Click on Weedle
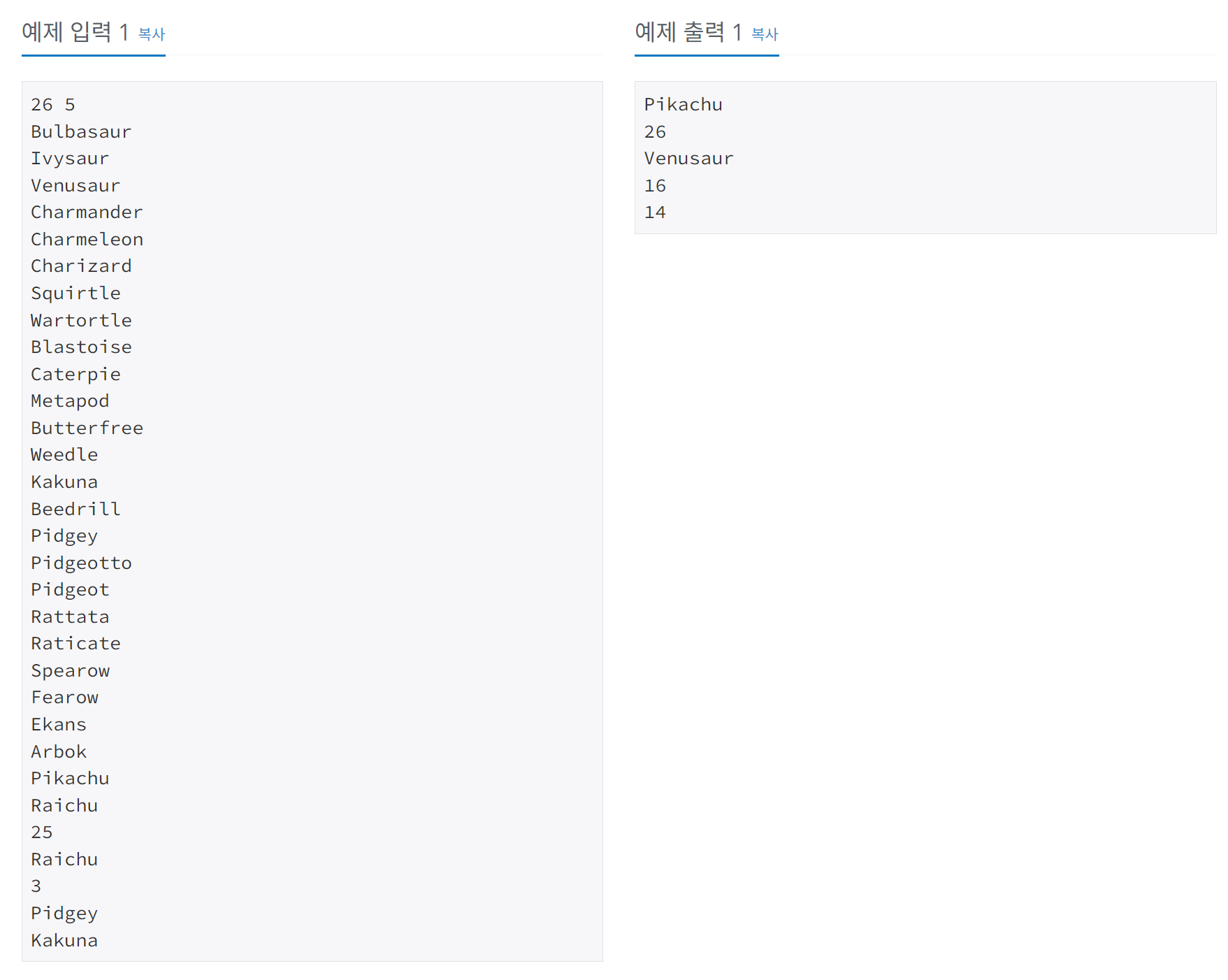The height and width of the screenshot is (980, 1228). [64, 455]
